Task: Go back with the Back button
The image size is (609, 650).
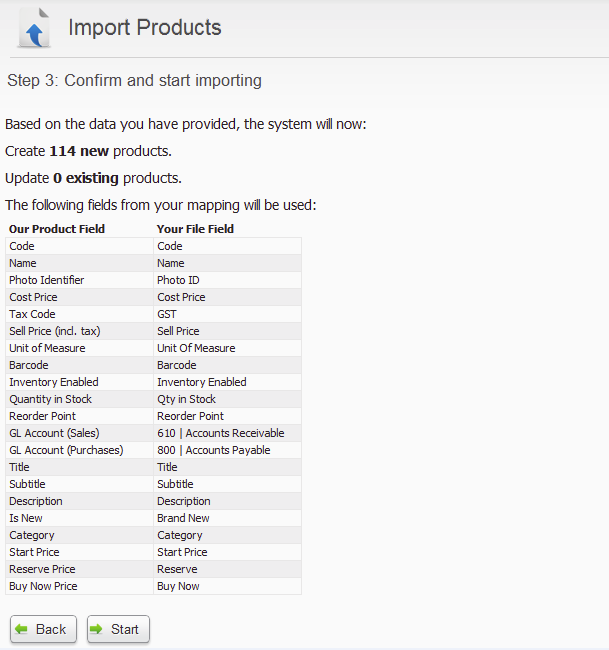Action: 44,629
